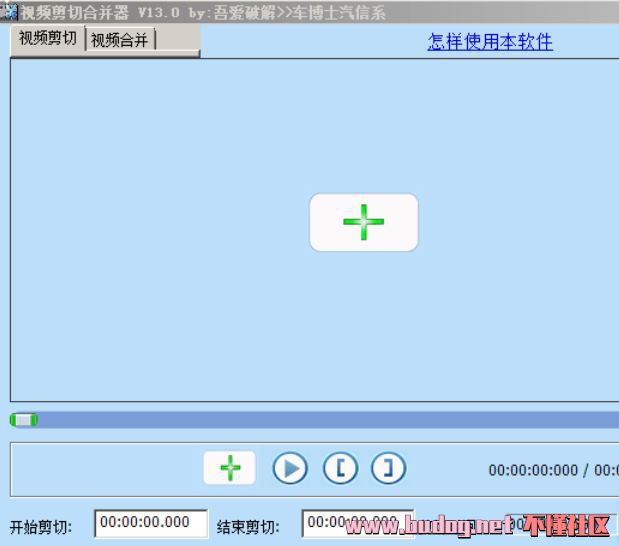Set cut start with left bracket button
Viewport: 619px width, 546px height.
tap(340, 468)
